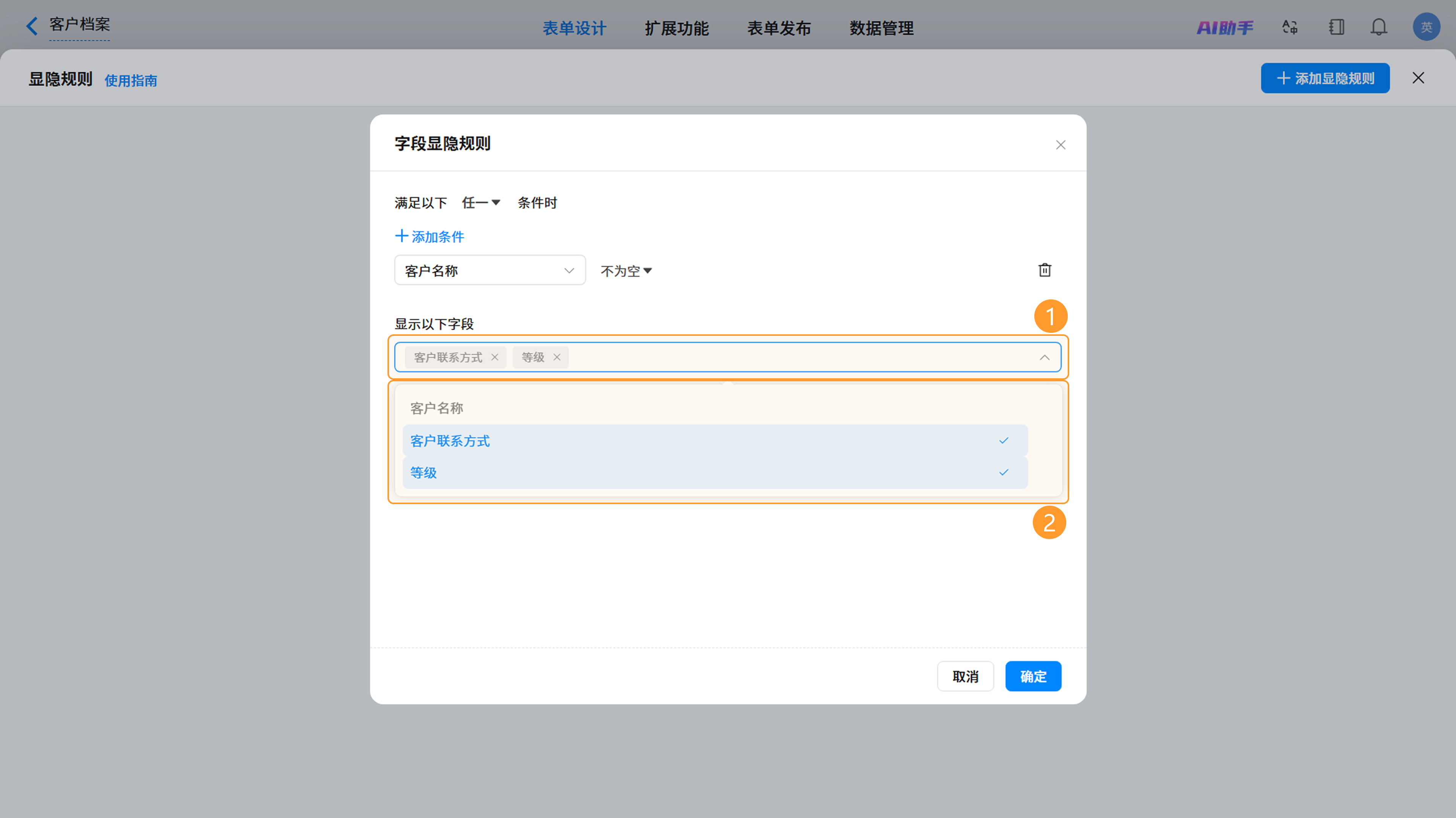Remove the 等级 tag
Viewport: 1456px width, 818px height.
coord(557,357)
